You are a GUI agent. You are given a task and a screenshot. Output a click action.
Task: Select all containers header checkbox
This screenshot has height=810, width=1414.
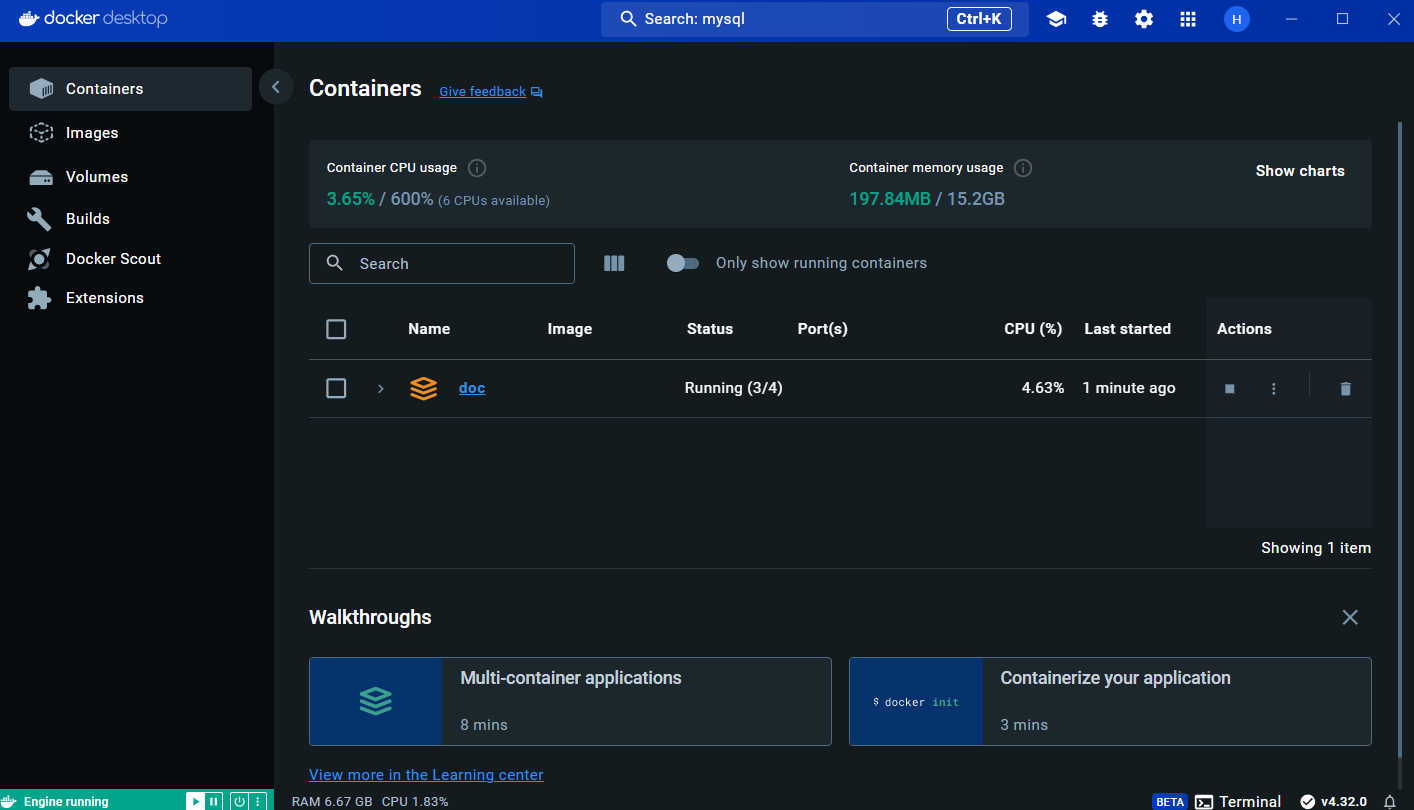336,329
